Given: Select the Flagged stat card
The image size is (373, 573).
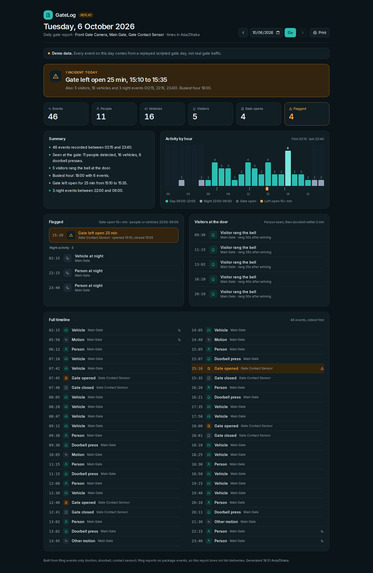Looking at the screenshot, I should (307, 114).
